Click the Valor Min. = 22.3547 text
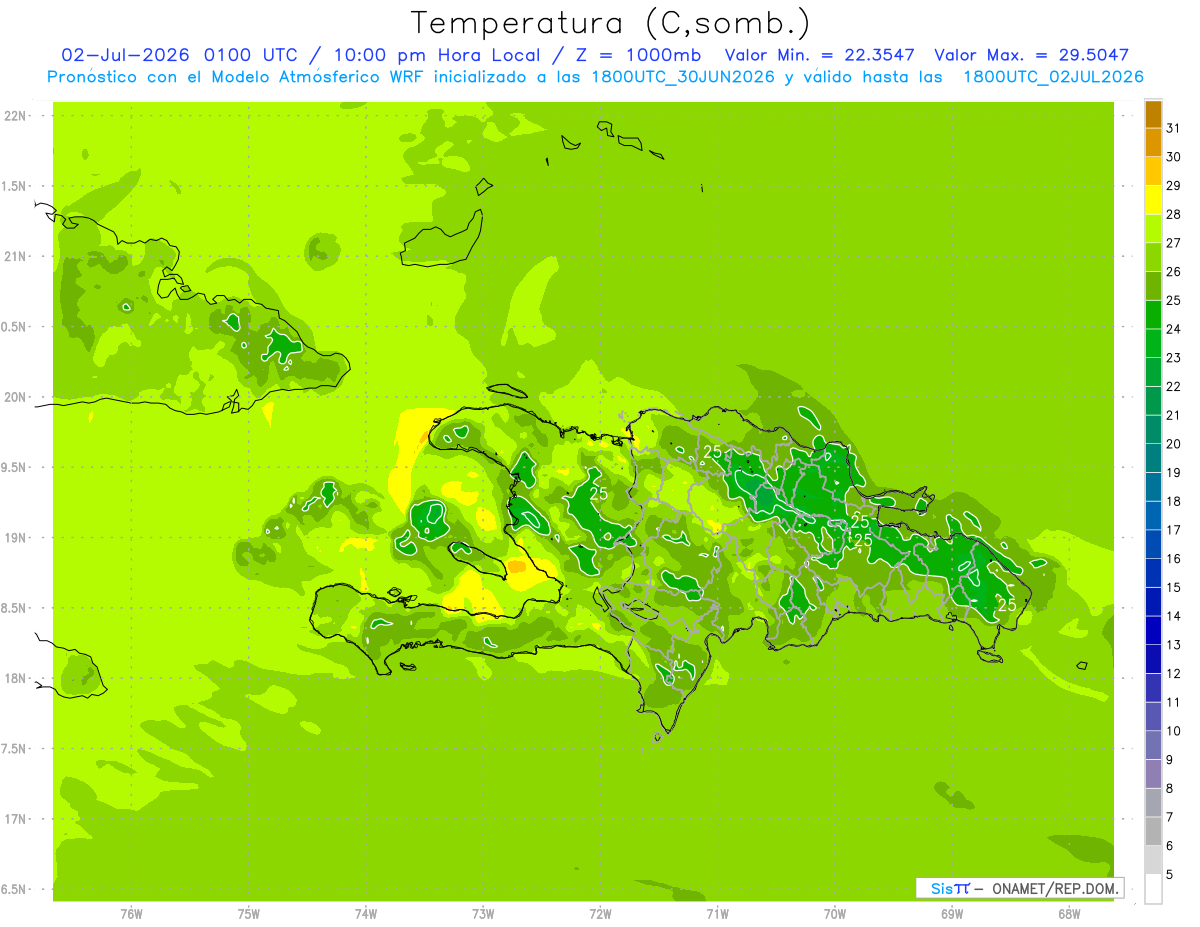This screenshot has width=1200, height=927. [819, 55]
